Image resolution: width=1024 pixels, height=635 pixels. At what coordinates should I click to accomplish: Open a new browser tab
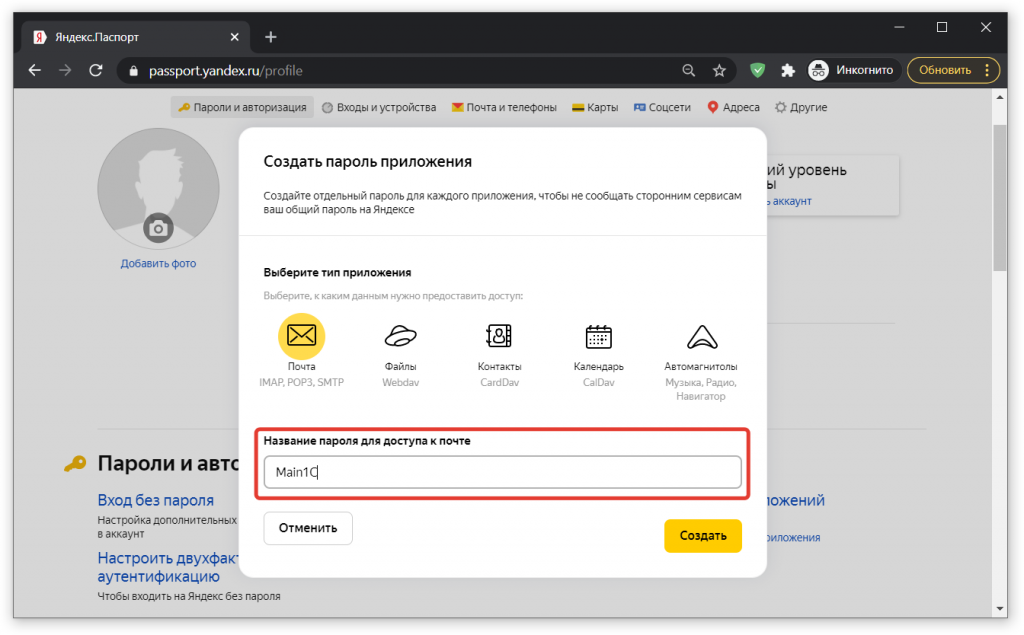click(270, 37)
